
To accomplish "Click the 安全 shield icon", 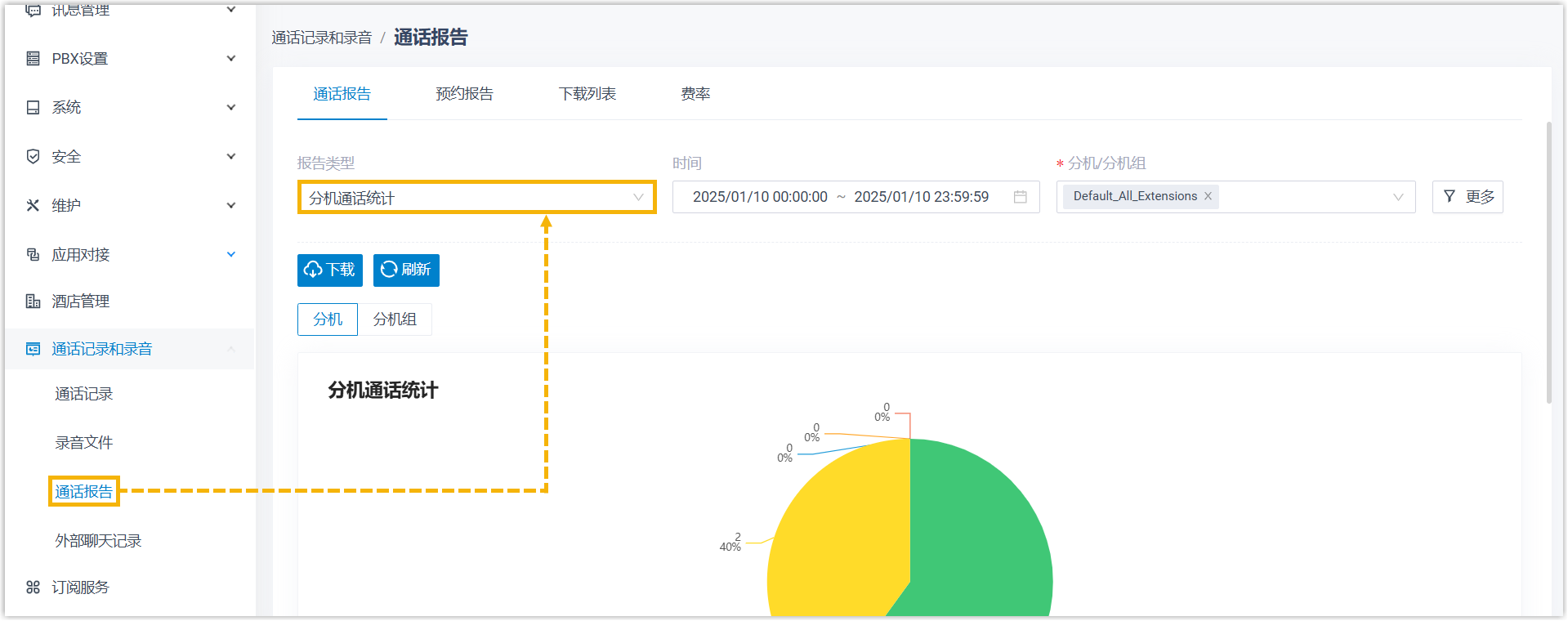I will click(x=33, y=157).
